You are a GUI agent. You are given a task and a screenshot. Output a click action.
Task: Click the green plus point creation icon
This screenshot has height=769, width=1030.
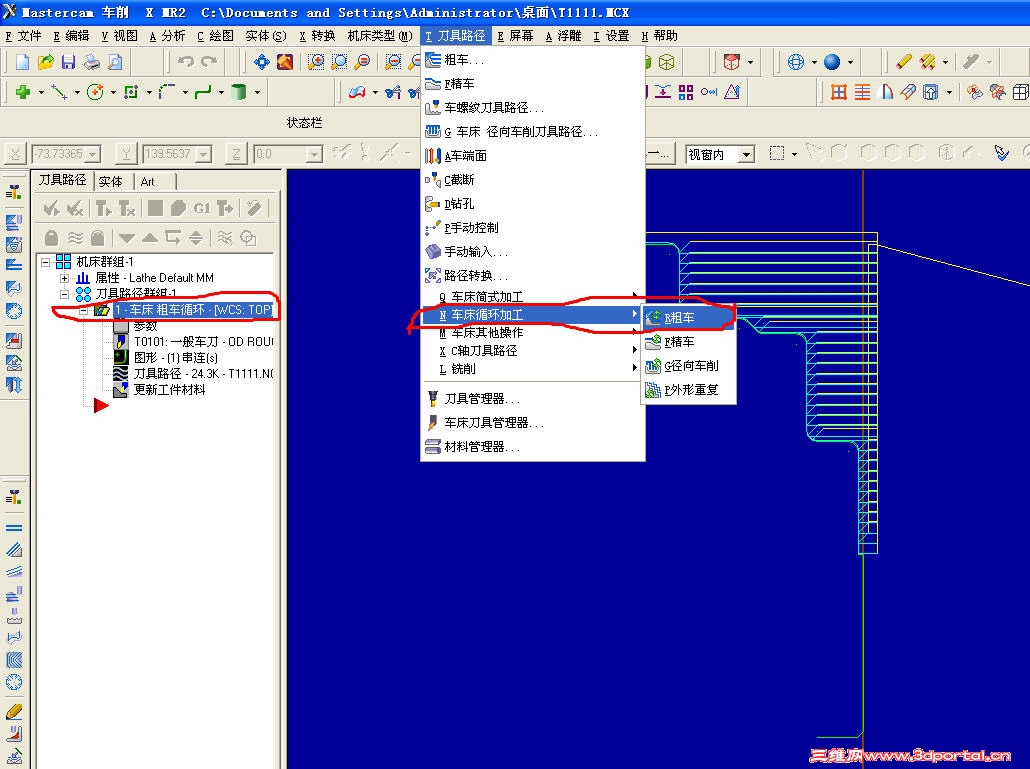click(x=23, y=93)
